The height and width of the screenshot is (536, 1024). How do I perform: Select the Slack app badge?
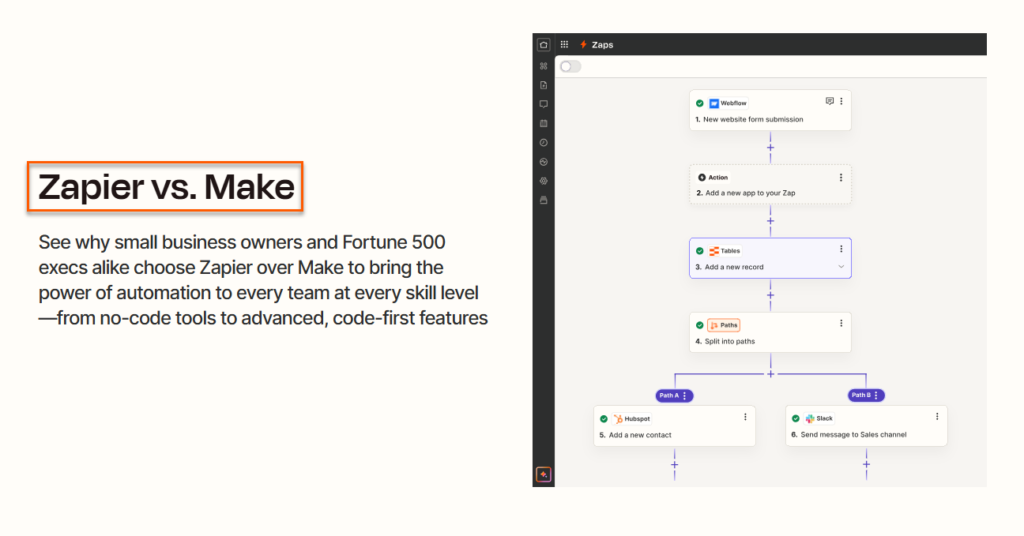point(819,418)
